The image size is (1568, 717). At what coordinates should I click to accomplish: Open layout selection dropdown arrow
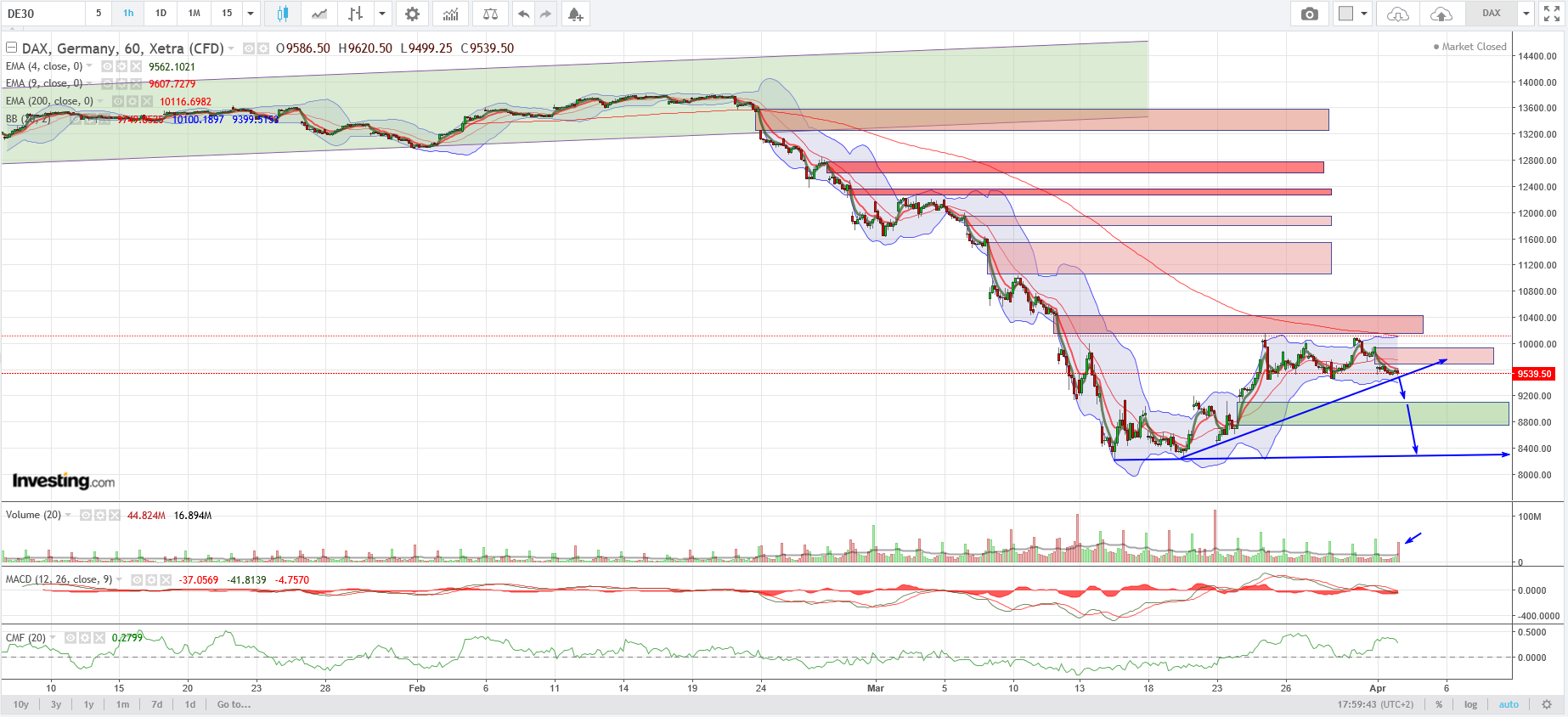[x=1364, y=14]
